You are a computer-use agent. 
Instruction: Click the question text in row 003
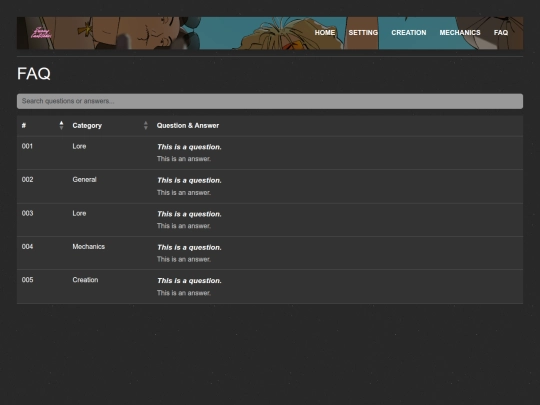(189, 214)
